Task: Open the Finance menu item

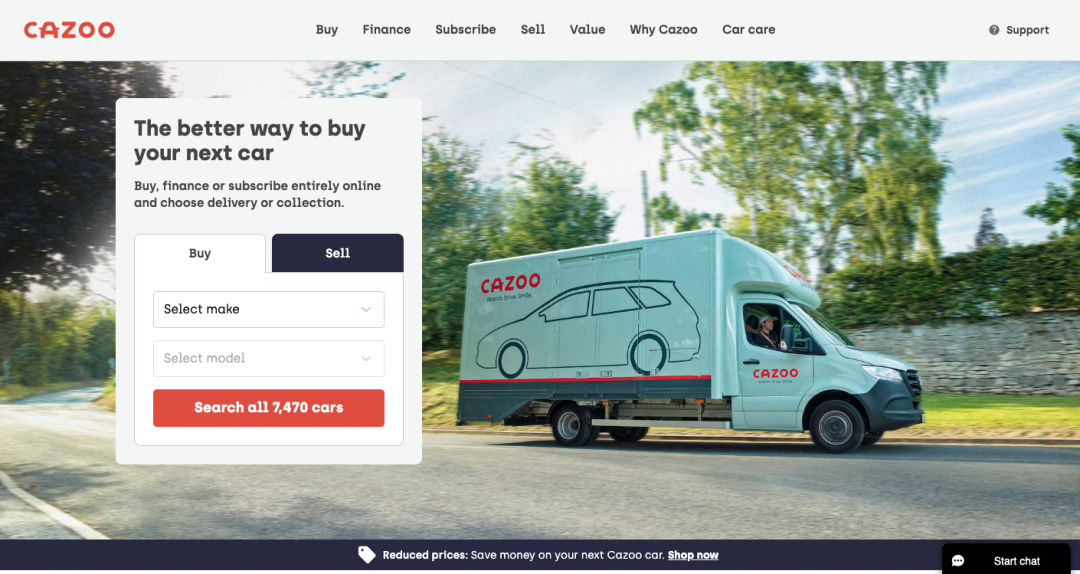Action: pos(386,30)
